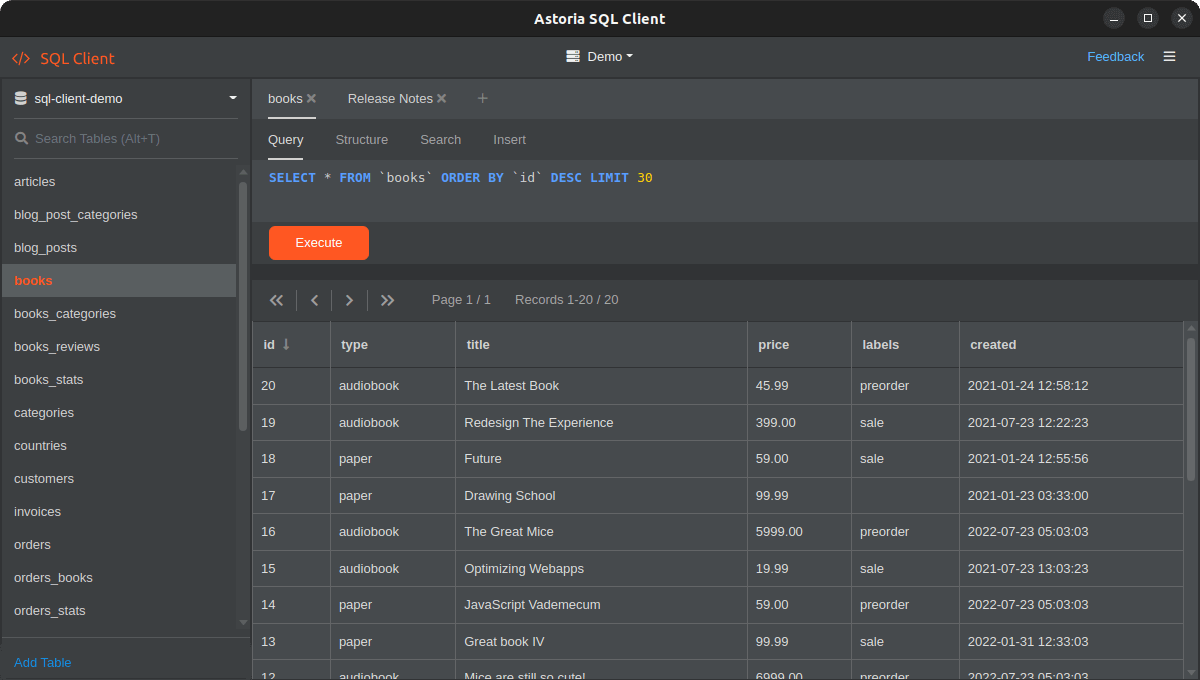Select the customers table in the sidebar

(x=43, y=478)
